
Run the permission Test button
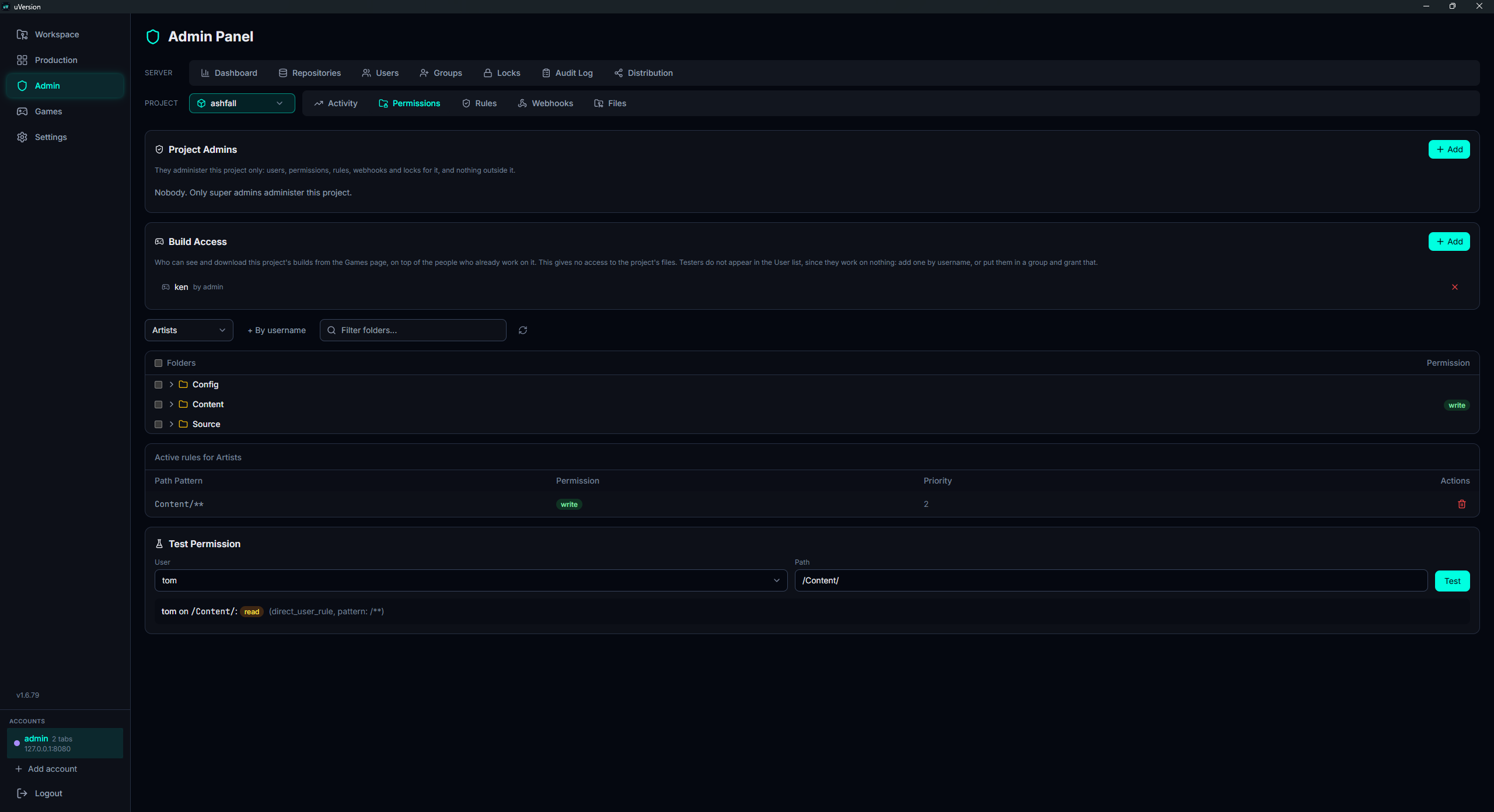click(x=1453, y=581)
